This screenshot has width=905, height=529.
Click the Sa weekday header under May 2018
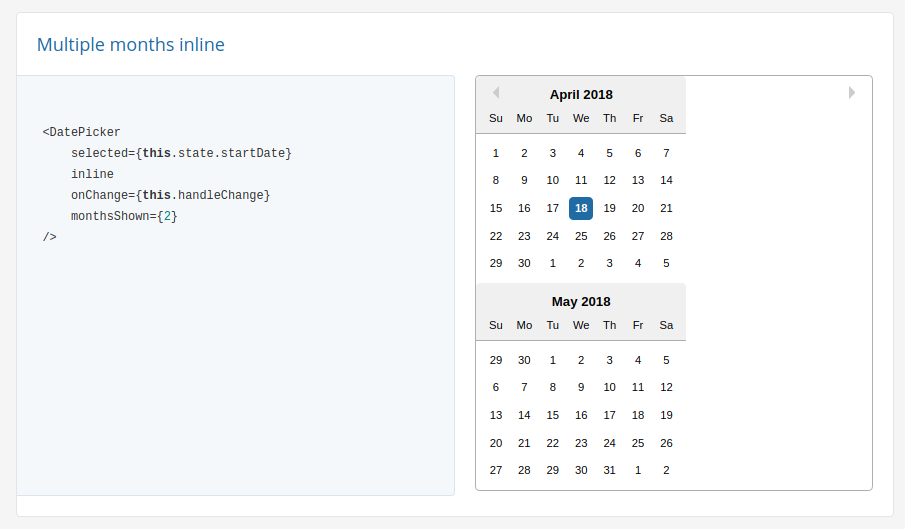[666, 325]
